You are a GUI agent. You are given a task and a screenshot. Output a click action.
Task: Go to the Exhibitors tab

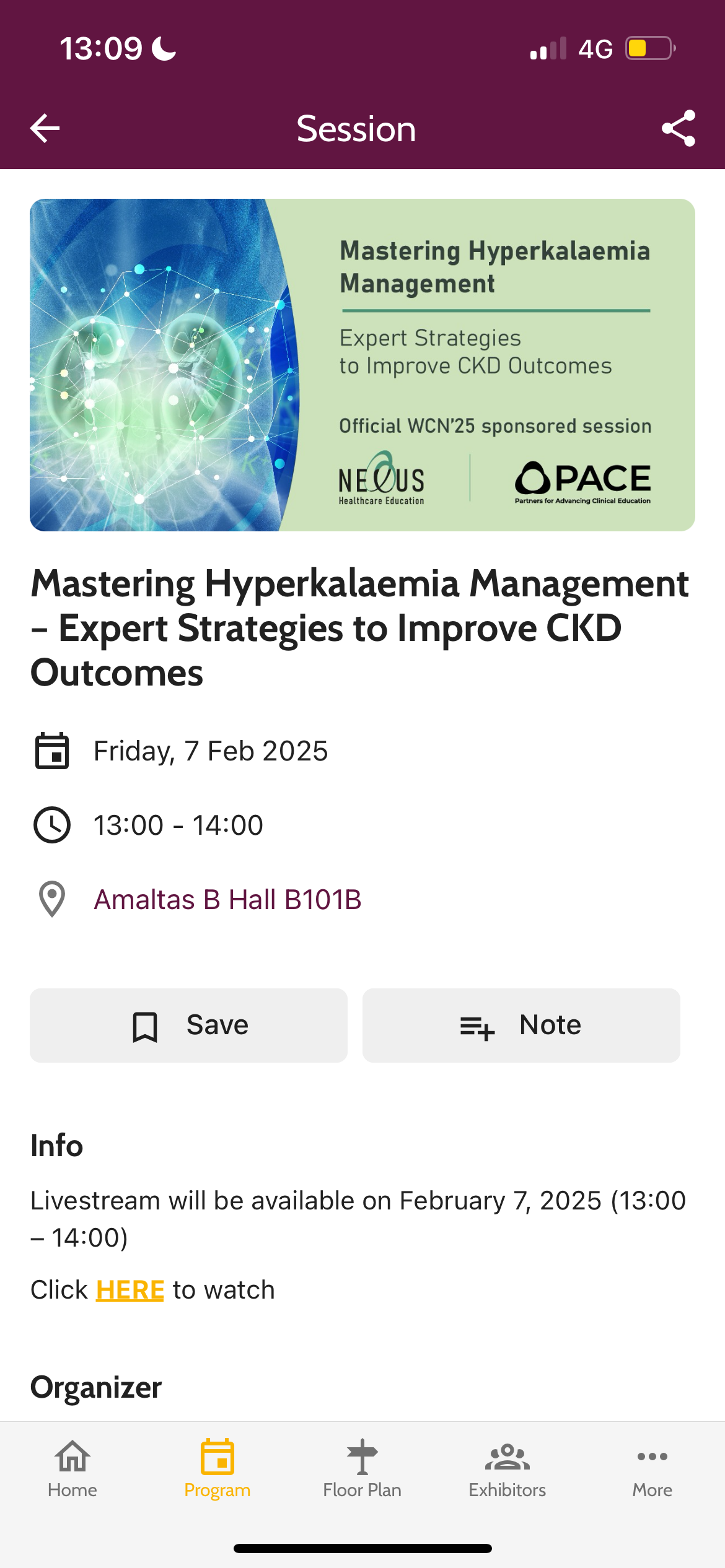(x=507, y=1469)
